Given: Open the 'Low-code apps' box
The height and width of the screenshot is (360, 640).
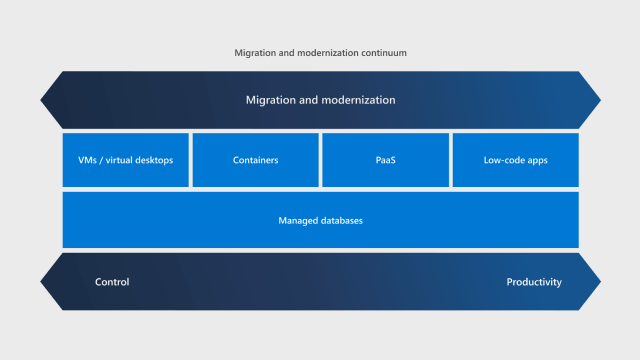Looking at the screenshot, I should coord(516,160).
